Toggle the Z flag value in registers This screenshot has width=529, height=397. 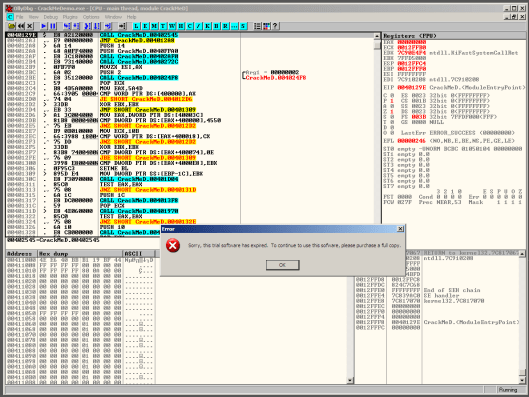pyautogui.click(x=392, y=111)
